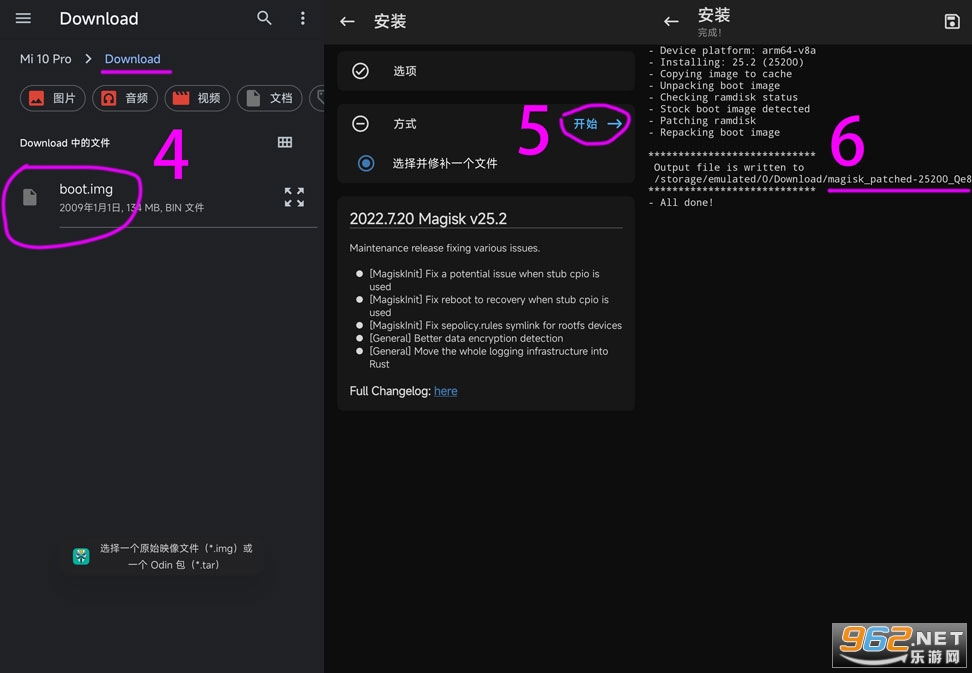This screenshot has height=673, width=972.
Task: Select 选择并修补一个文件 radio option
Action: coord(366,164)
